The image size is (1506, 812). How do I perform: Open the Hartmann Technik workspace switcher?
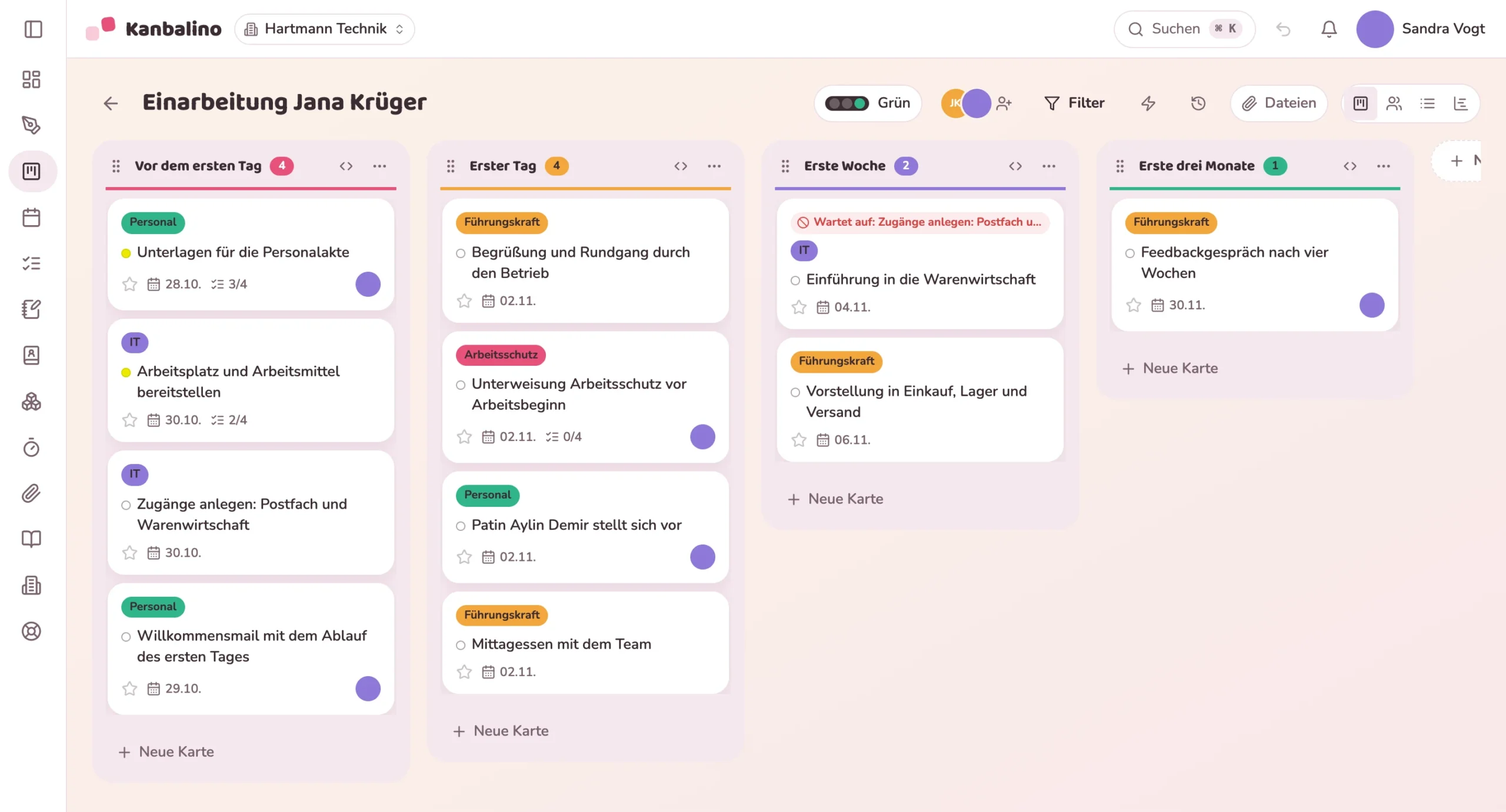(325, 29)
